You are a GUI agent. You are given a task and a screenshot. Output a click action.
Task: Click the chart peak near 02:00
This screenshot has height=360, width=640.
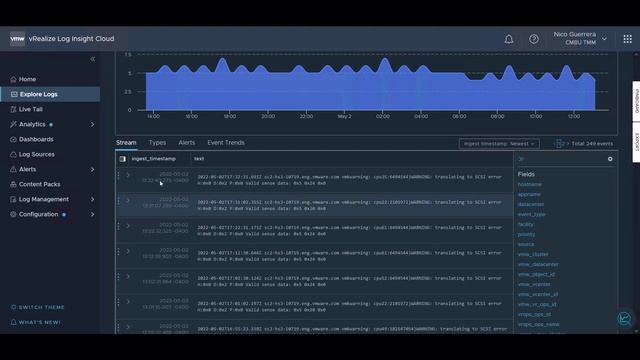(x=384, y=60)
